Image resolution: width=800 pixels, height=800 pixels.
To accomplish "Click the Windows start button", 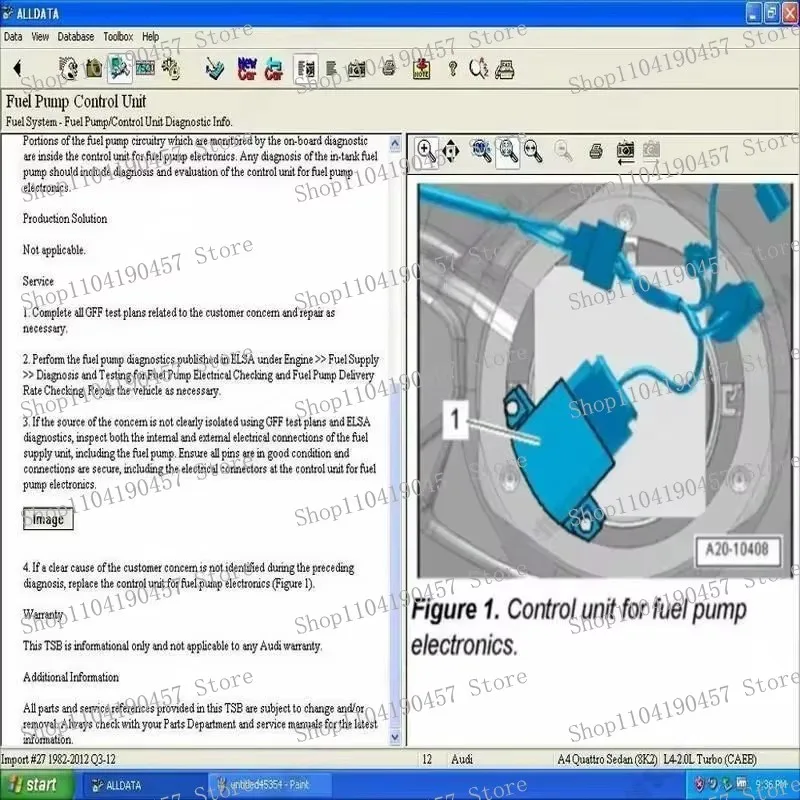I will [36, 784].
